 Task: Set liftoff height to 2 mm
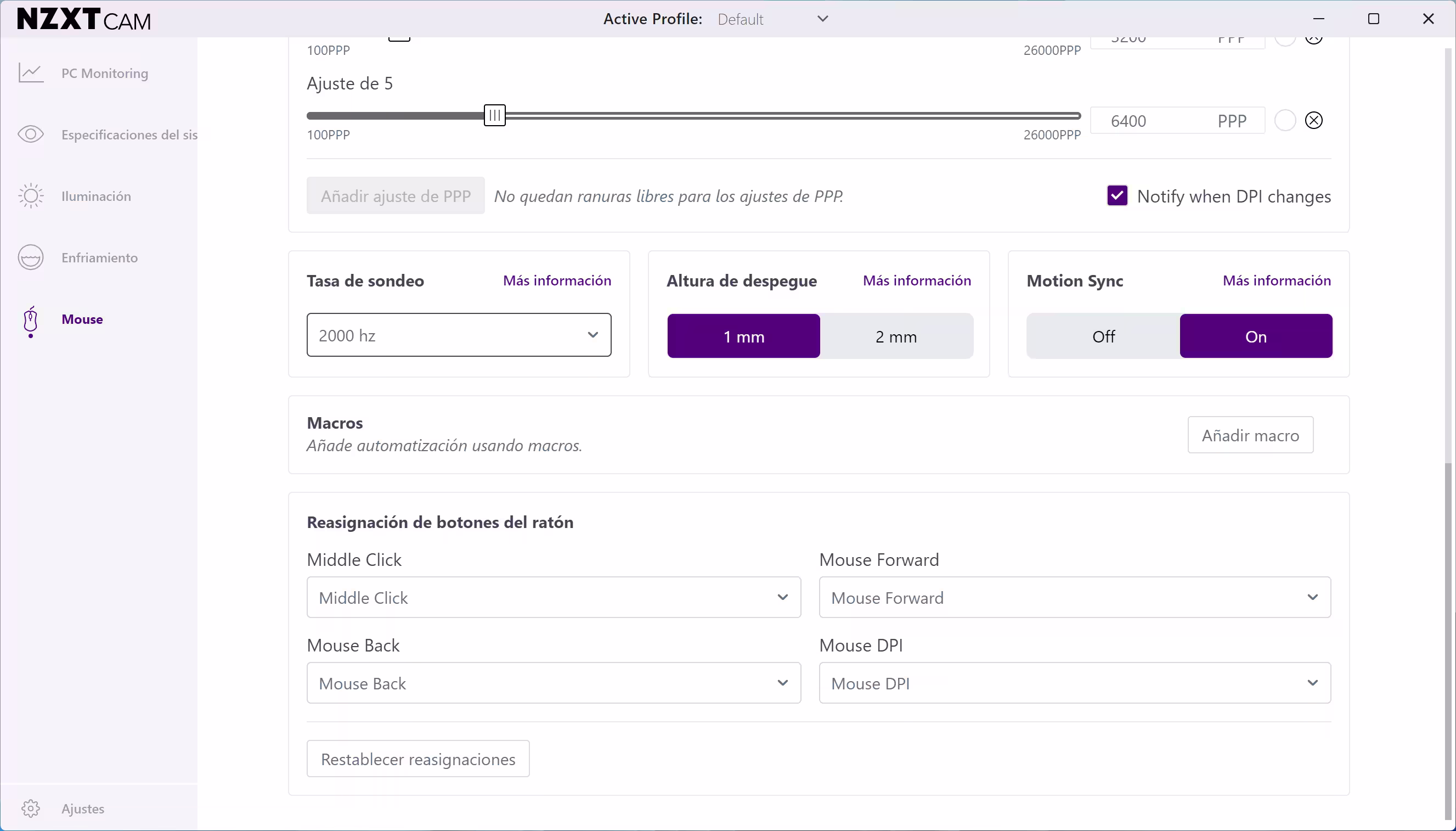pyautogui.click(x=896, y=336)
